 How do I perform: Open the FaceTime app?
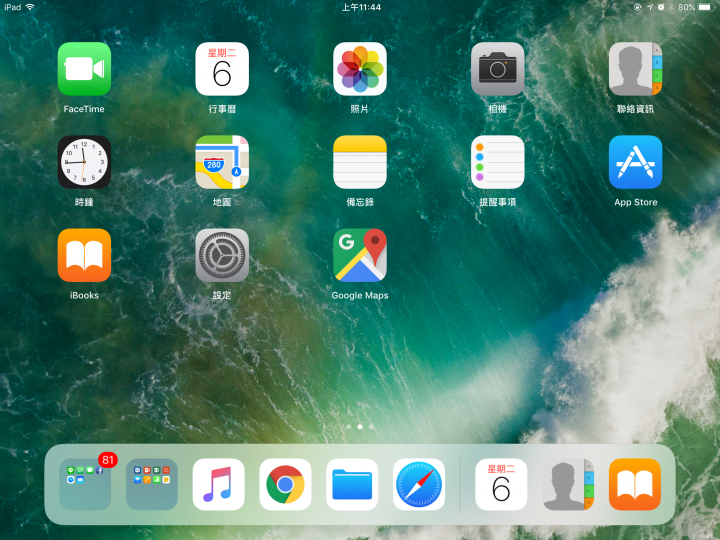(x=84, y=69)
